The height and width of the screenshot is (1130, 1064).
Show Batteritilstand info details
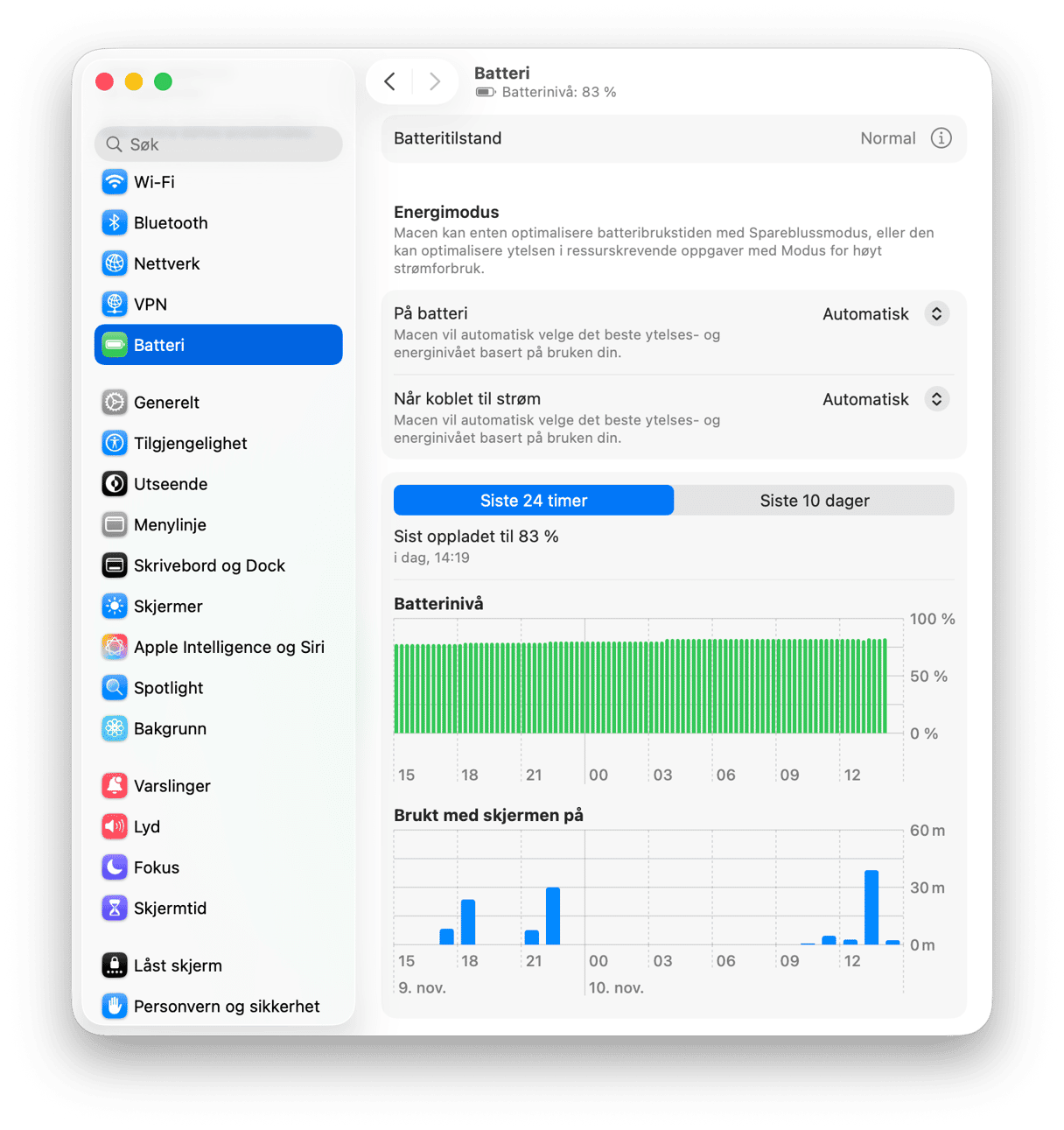pos(941,138)
